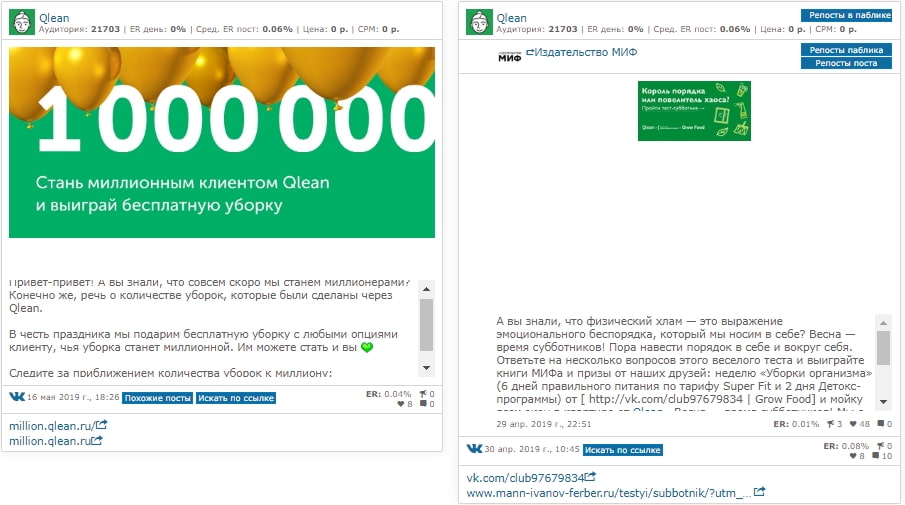Click the VK logo icon next to 30 апр. 2019

click(474, 448)
